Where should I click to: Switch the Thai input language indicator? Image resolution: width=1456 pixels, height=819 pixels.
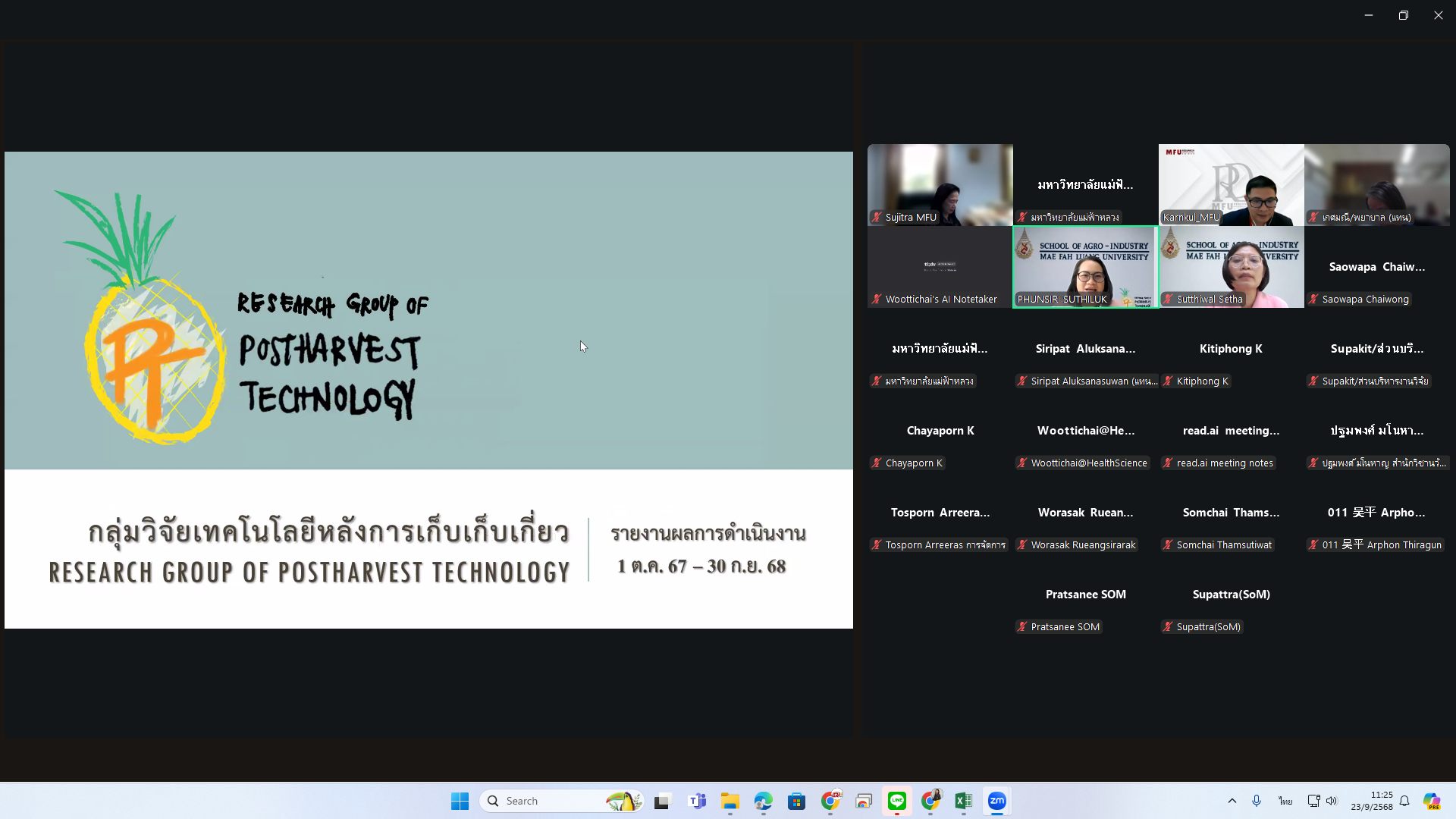(x=1285, y=801)
